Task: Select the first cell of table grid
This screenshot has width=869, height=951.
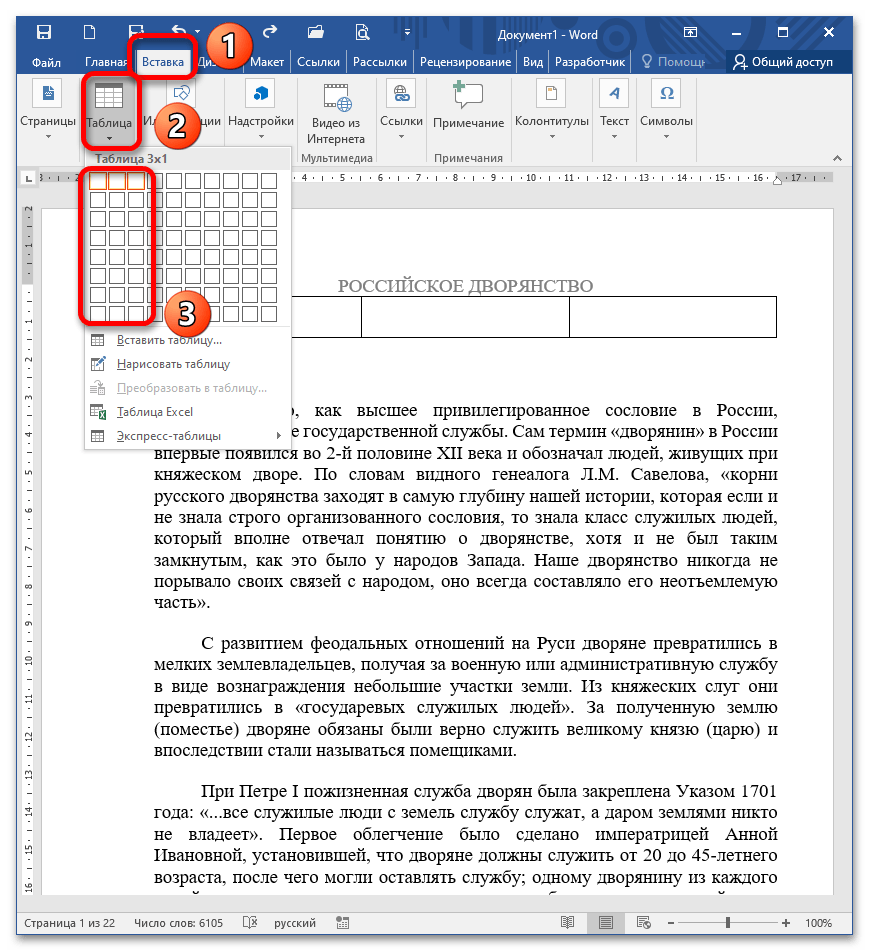Action: [x=98, y=181]
